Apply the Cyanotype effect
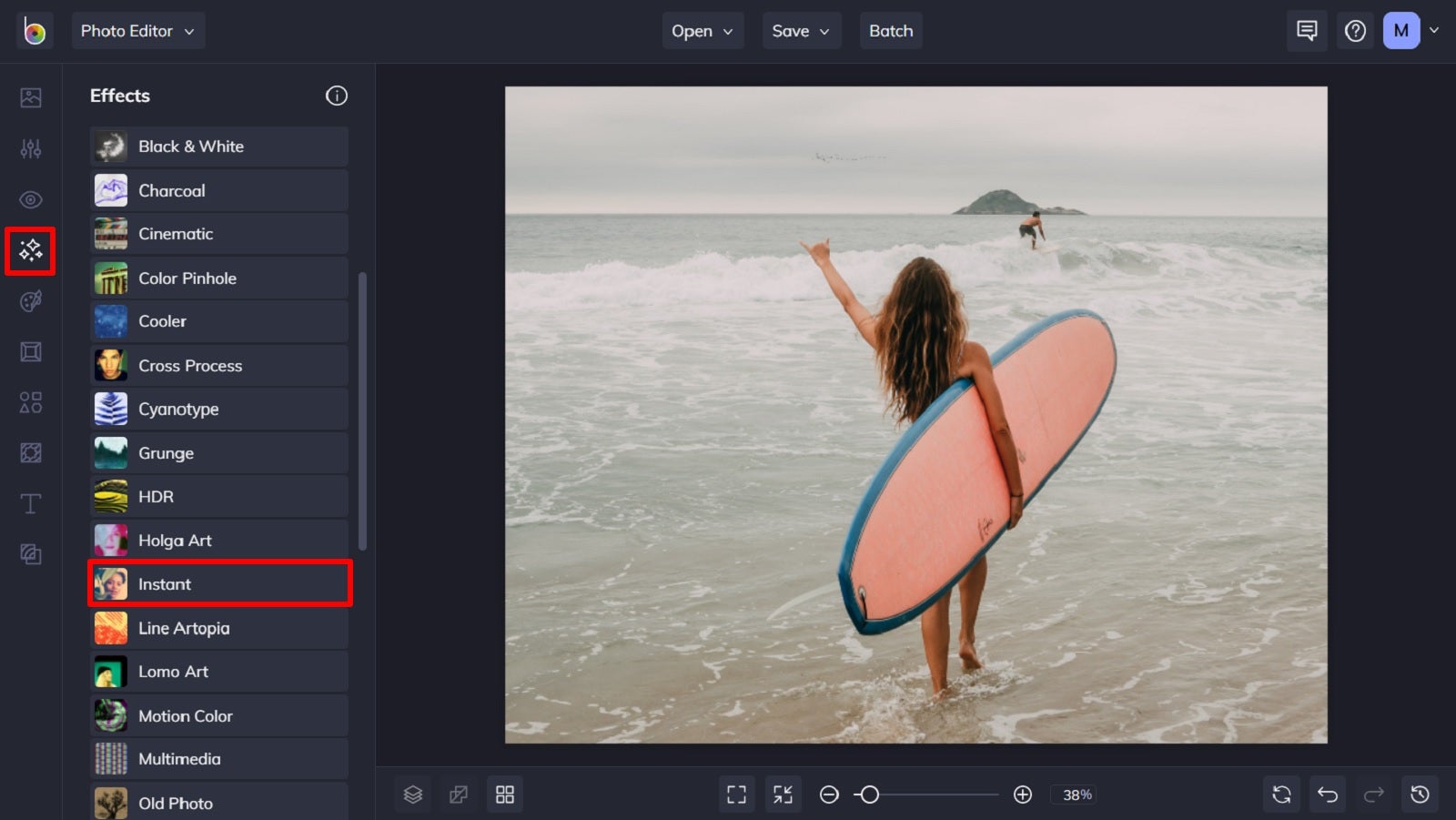Image resolution: width=1456 pixels, height=820 pixels. 218,409
